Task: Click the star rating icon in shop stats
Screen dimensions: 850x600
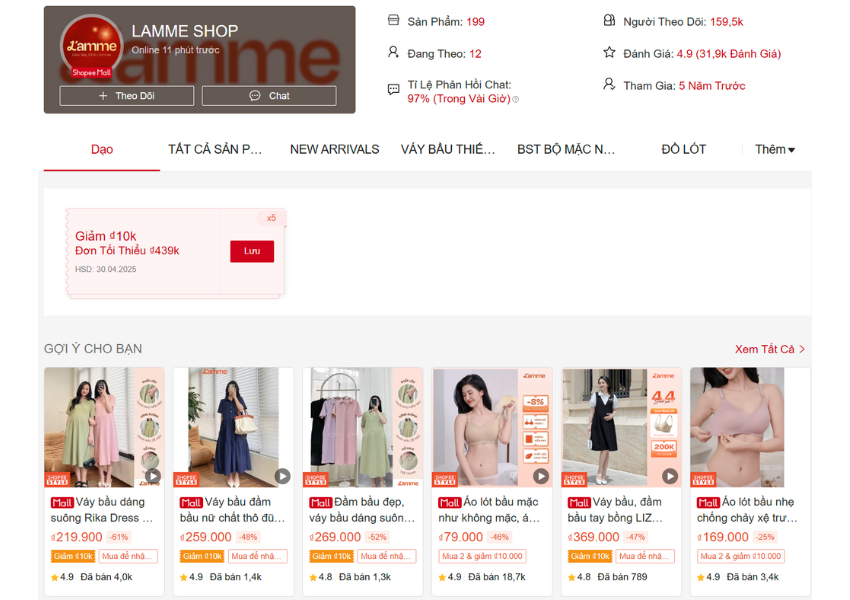Action: [609, 53]
